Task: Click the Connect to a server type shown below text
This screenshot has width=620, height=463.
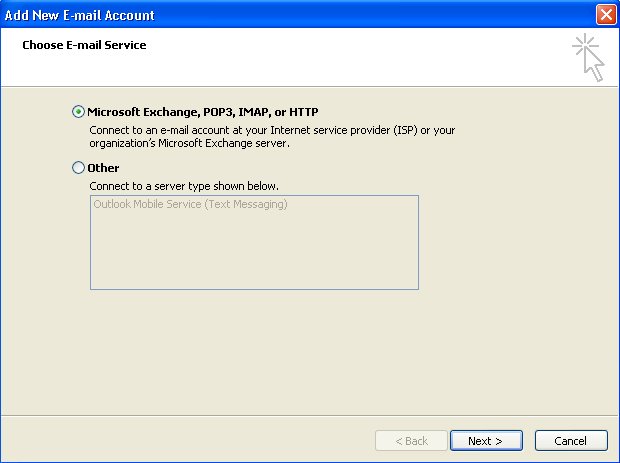Action: coord(184,186)
